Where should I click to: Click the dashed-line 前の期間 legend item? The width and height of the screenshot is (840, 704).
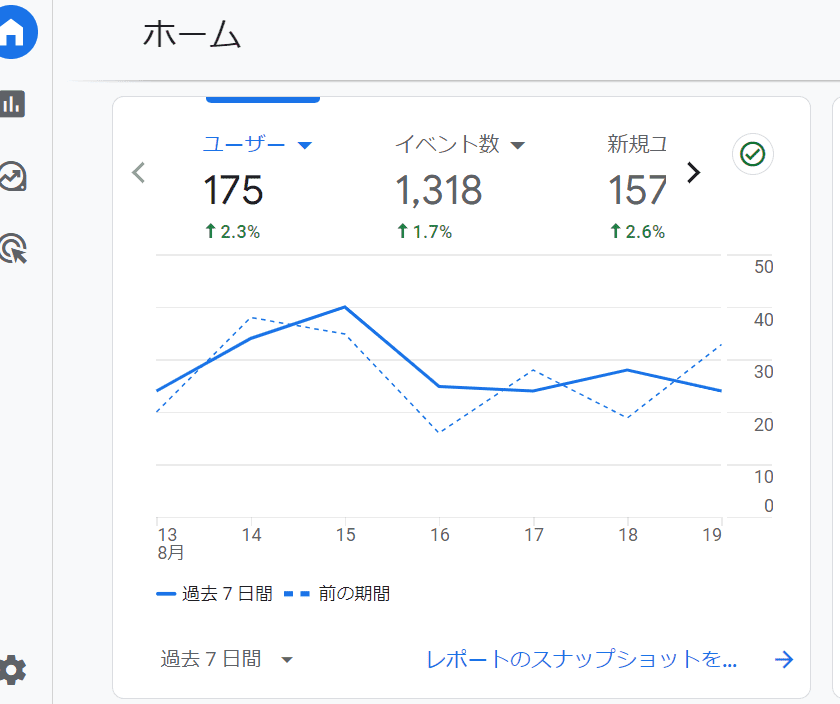point(337,594)
